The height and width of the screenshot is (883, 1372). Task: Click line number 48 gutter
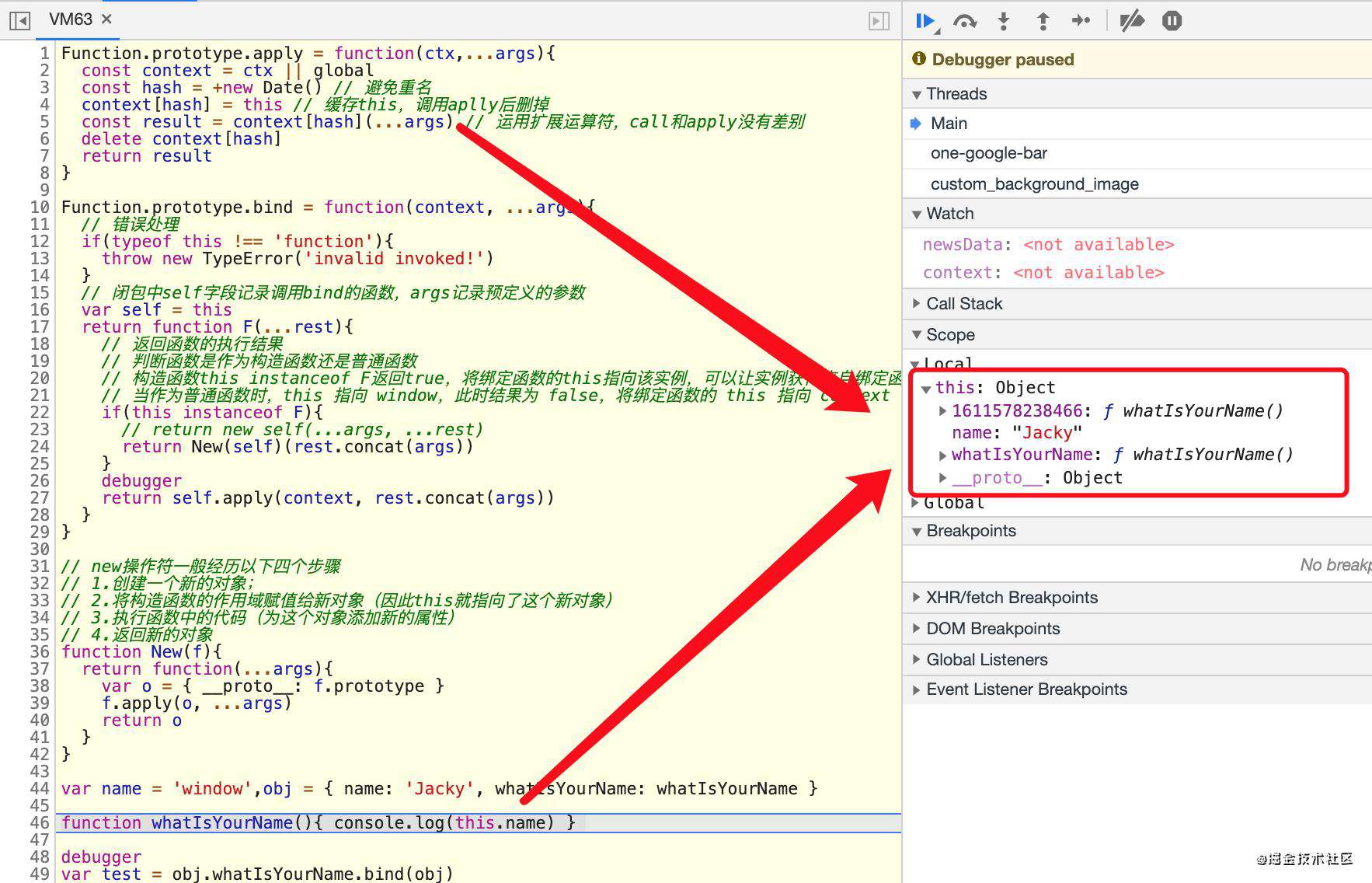40,857
